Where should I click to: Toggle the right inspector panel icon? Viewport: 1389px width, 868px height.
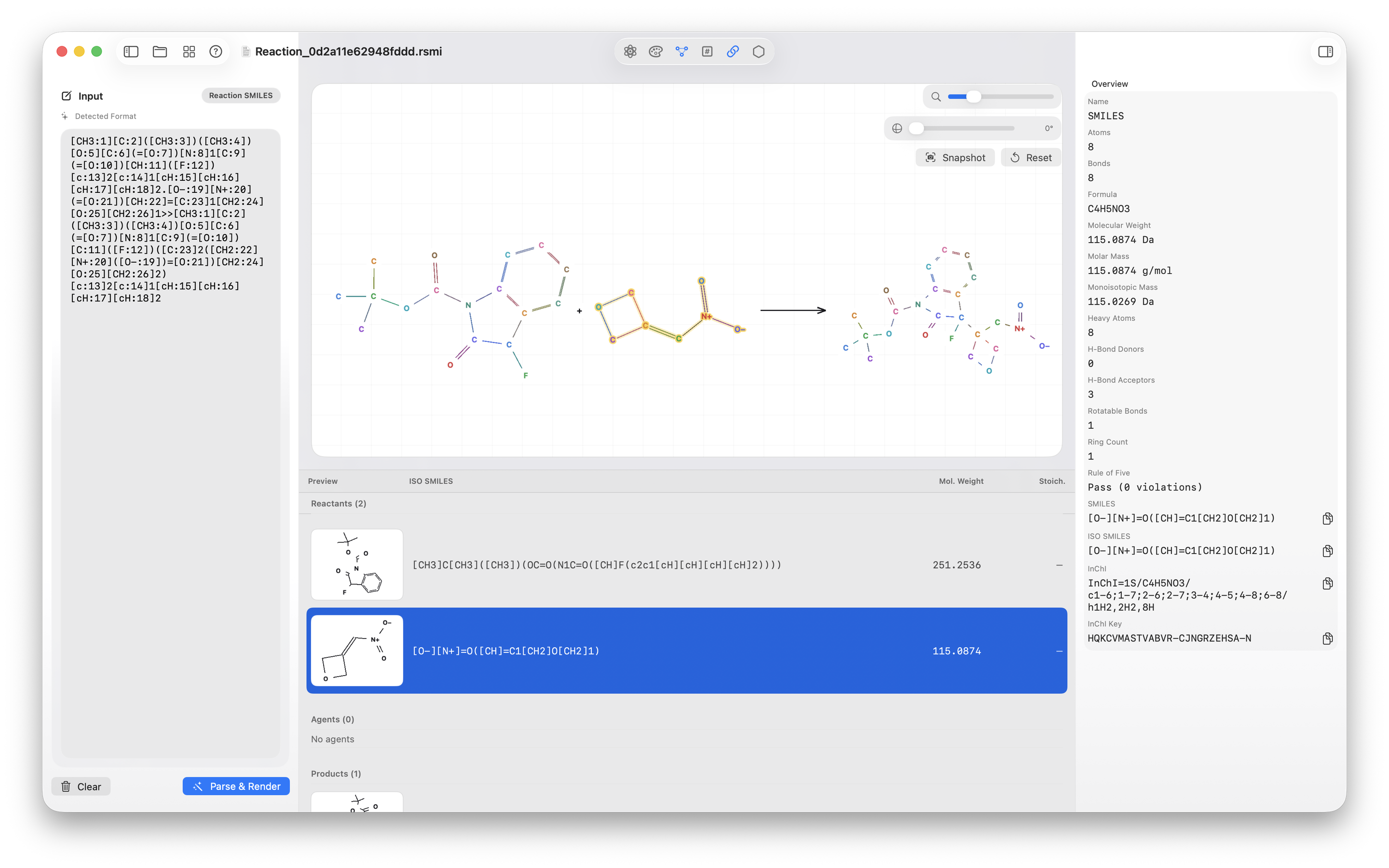coord(1325,52)
